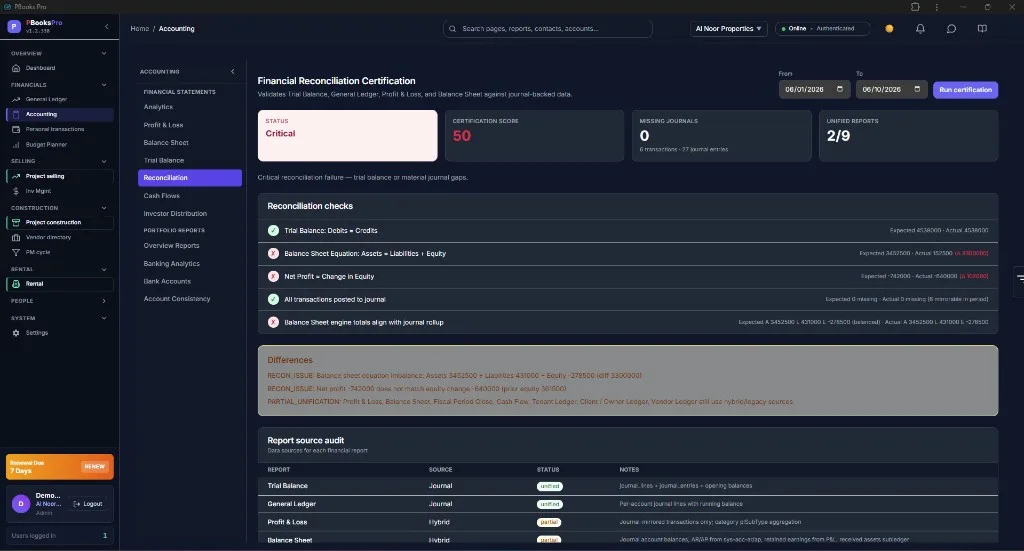Viewport: 1024px width, 551px height.
Task: Click the search magnifier icon
Action: 453,29
